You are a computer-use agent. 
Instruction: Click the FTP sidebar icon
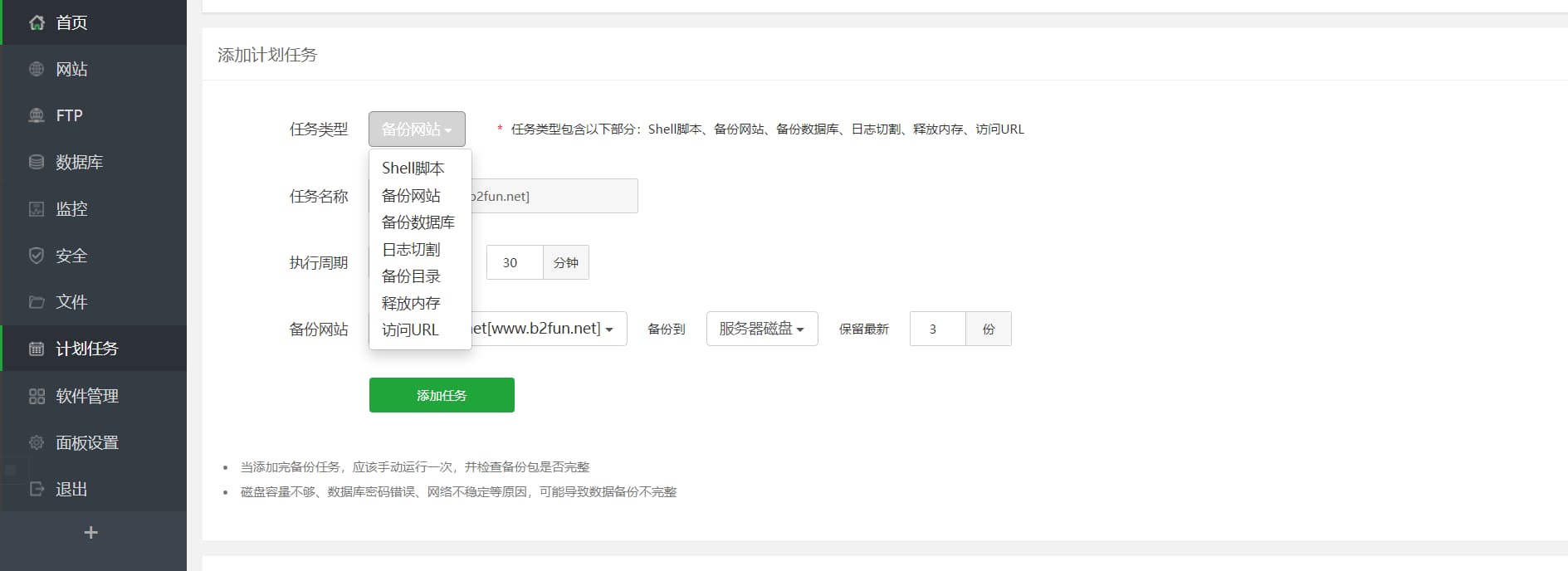(37, 115)
